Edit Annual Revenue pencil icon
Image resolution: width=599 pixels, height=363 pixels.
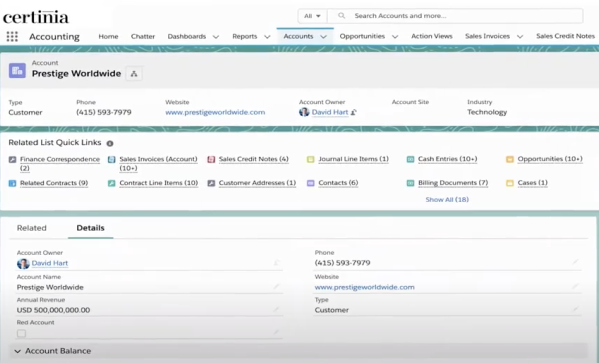tap(276, 310)
